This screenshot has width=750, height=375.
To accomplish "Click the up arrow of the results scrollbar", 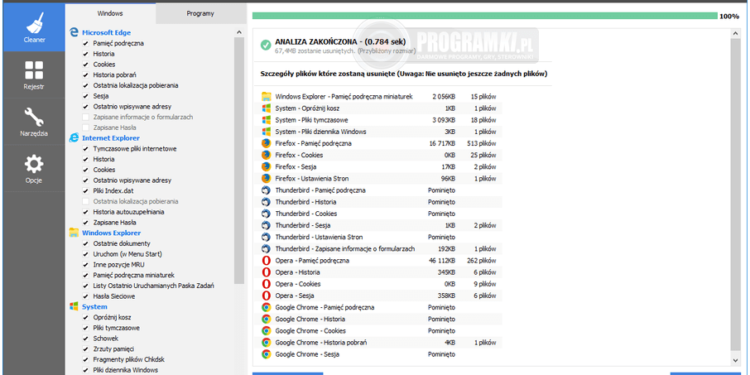I will tap(736, 34).
